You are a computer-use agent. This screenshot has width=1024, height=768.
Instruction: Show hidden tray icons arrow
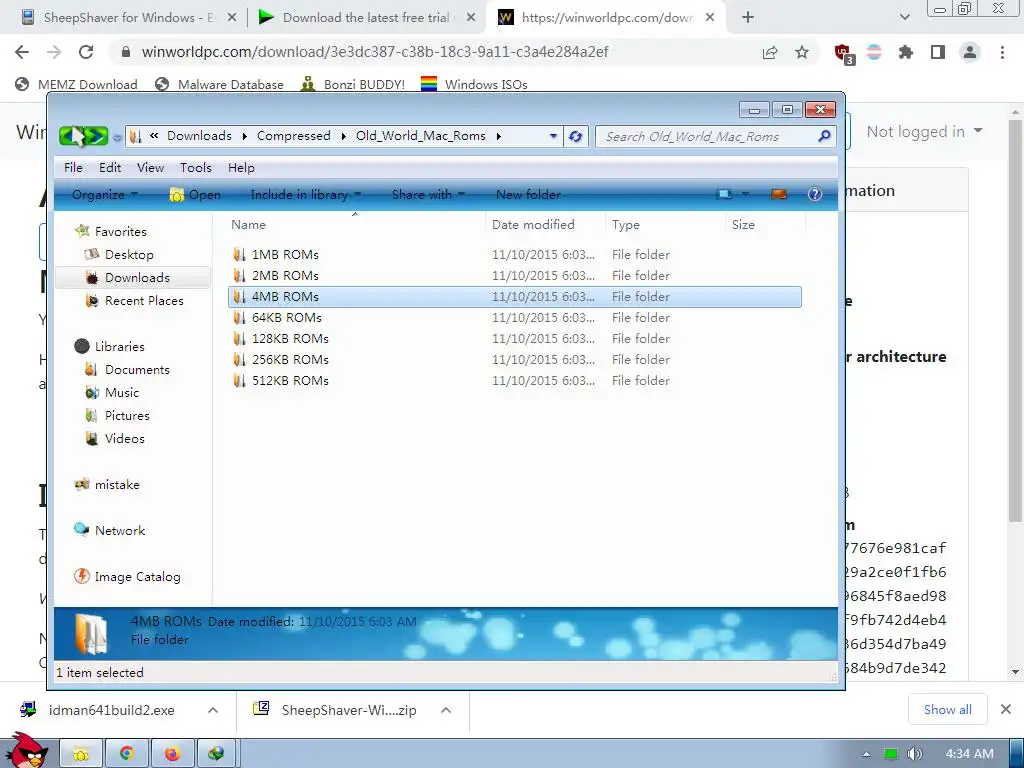[x=866, y=754]
